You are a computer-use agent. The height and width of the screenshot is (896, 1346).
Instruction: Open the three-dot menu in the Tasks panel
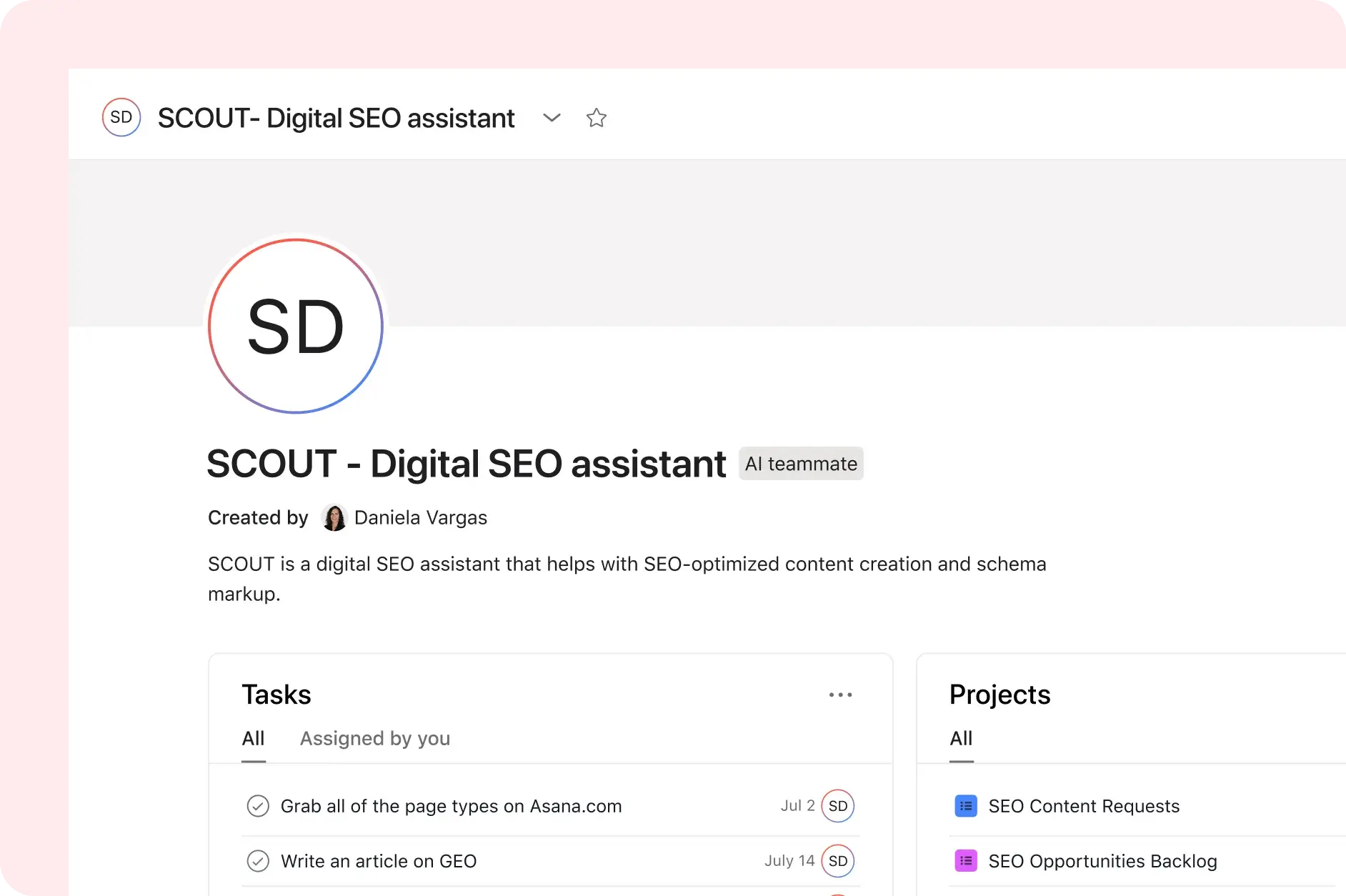841,695
